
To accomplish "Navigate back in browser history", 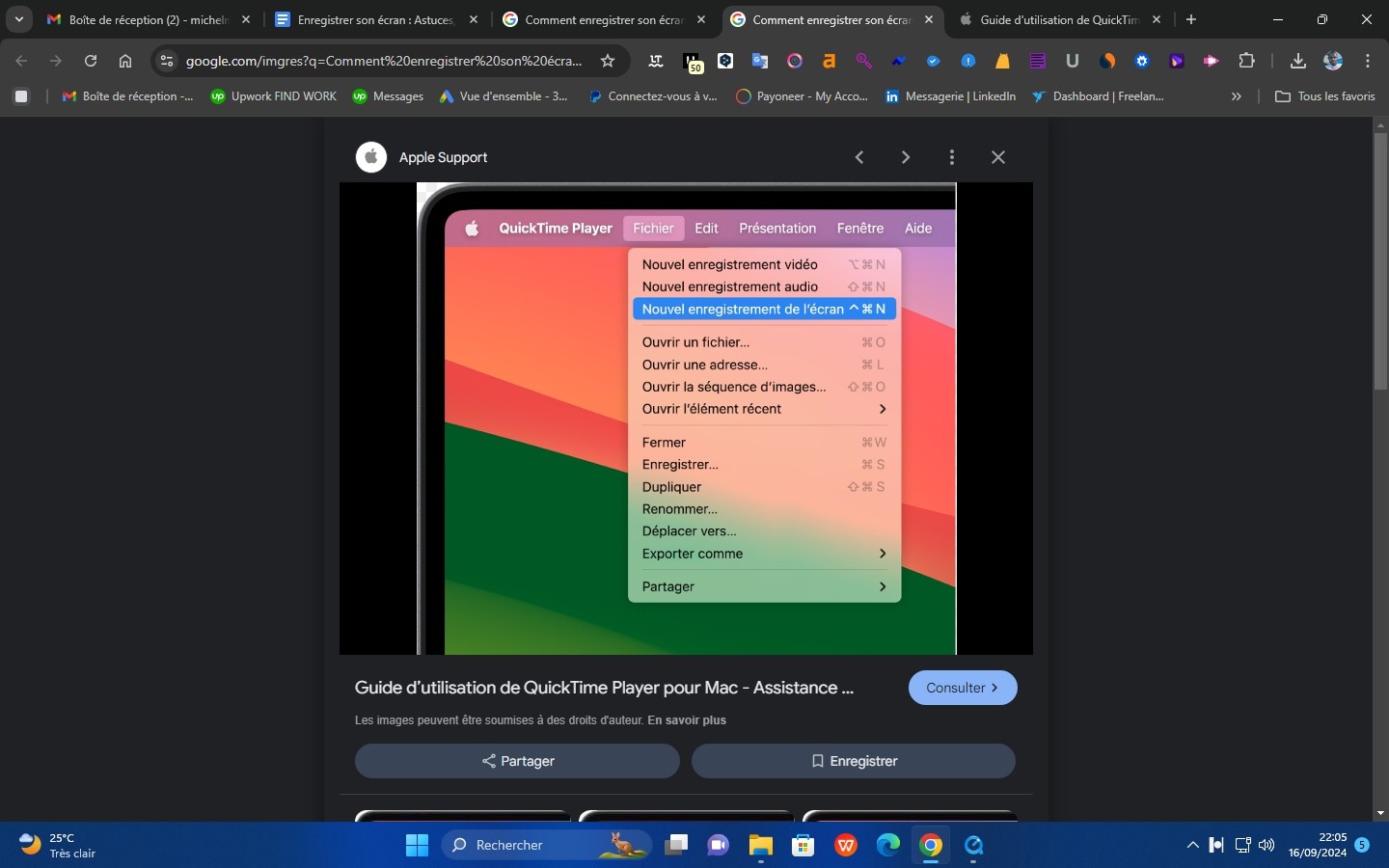I will coord(21,61).
